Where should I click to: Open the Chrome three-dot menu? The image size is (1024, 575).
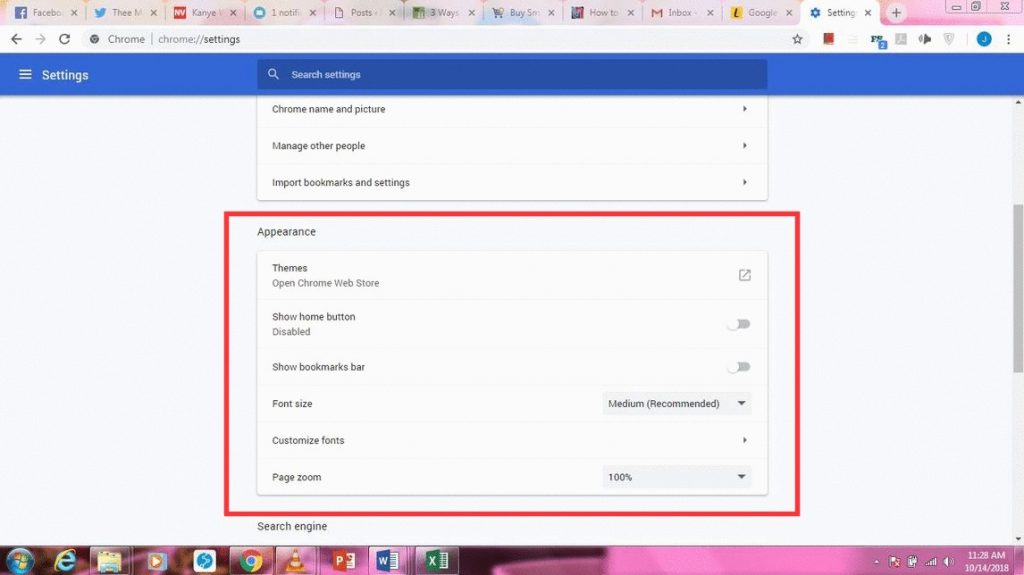tap(1008, 39)
